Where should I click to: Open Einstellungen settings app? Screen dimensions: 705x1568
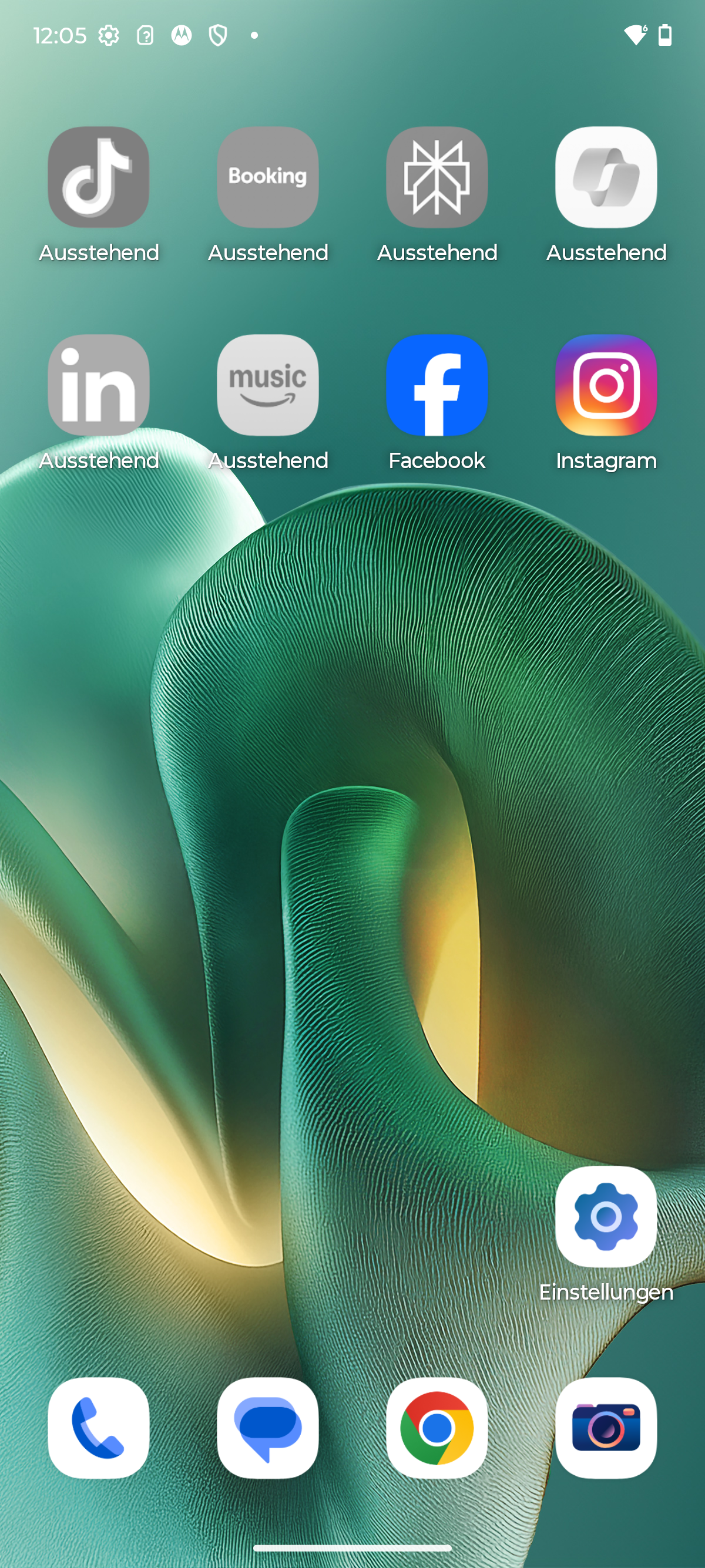[606, 1217]
